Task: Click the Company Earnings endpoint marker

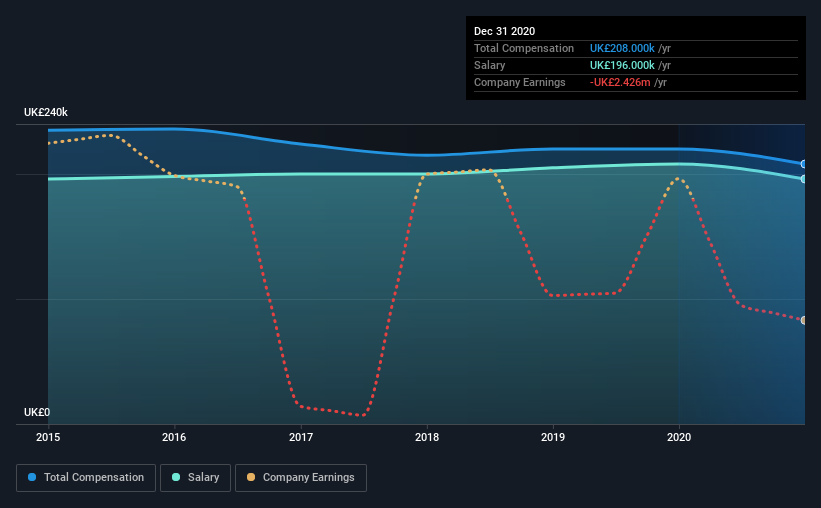Action: point(803,320)
